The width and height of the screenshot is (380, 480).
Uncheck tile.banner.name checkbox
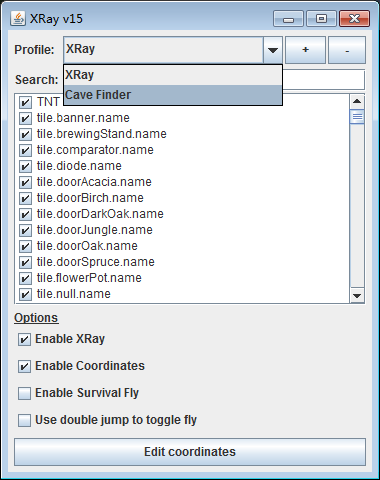tap(25, 118)
